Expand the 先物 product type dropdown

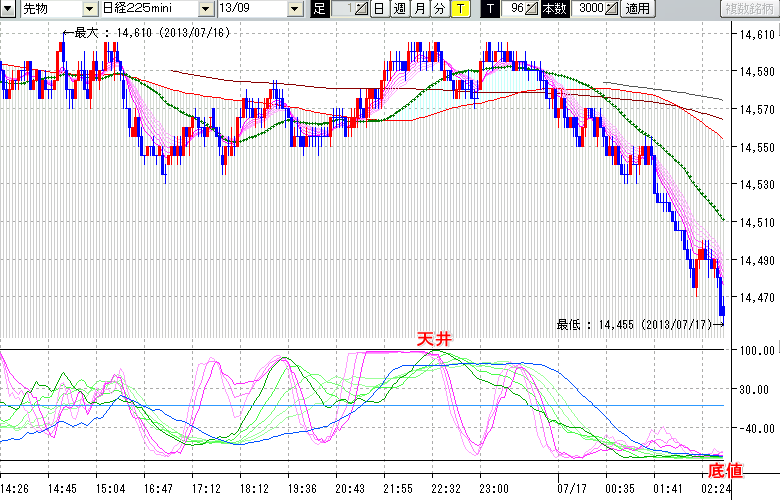(90, 9)
